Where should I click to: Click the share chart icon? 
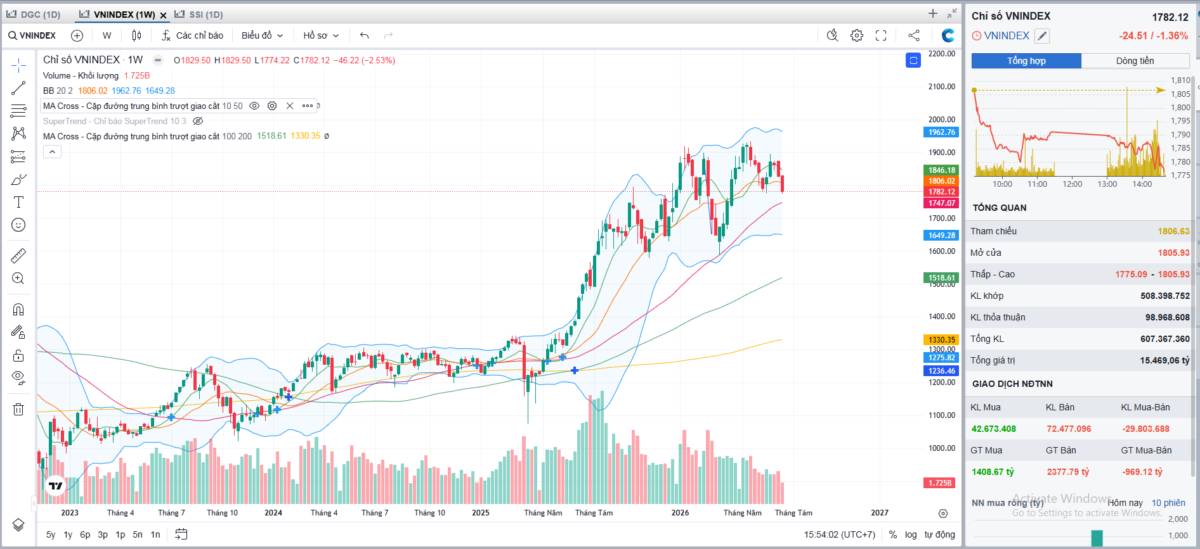pos(914,35)
